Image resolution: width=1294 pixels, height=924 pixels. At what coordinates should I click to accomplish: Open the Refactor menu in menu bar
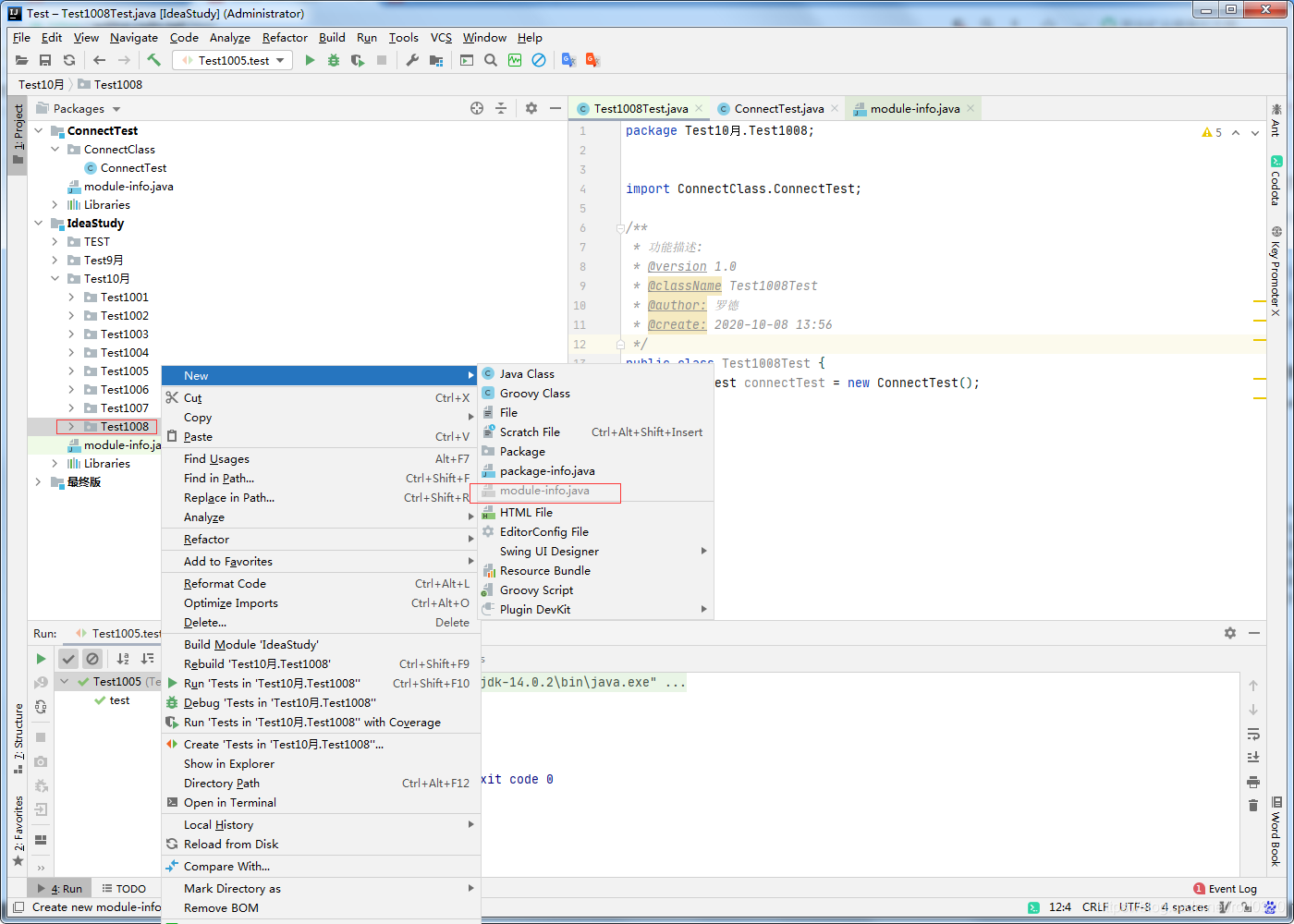click(285, 37)
